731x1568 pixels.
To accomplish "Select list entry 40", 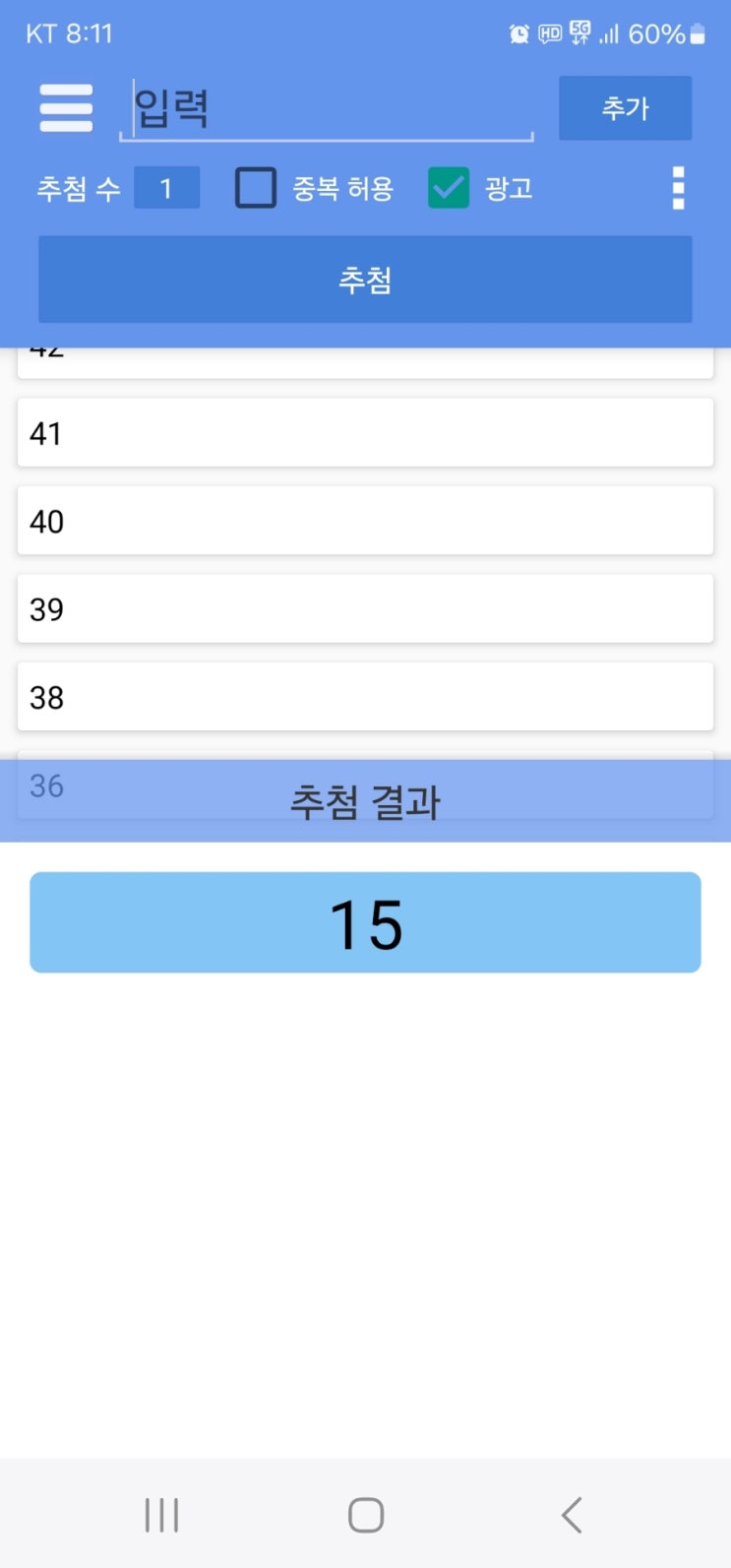I will click(365, 520).
